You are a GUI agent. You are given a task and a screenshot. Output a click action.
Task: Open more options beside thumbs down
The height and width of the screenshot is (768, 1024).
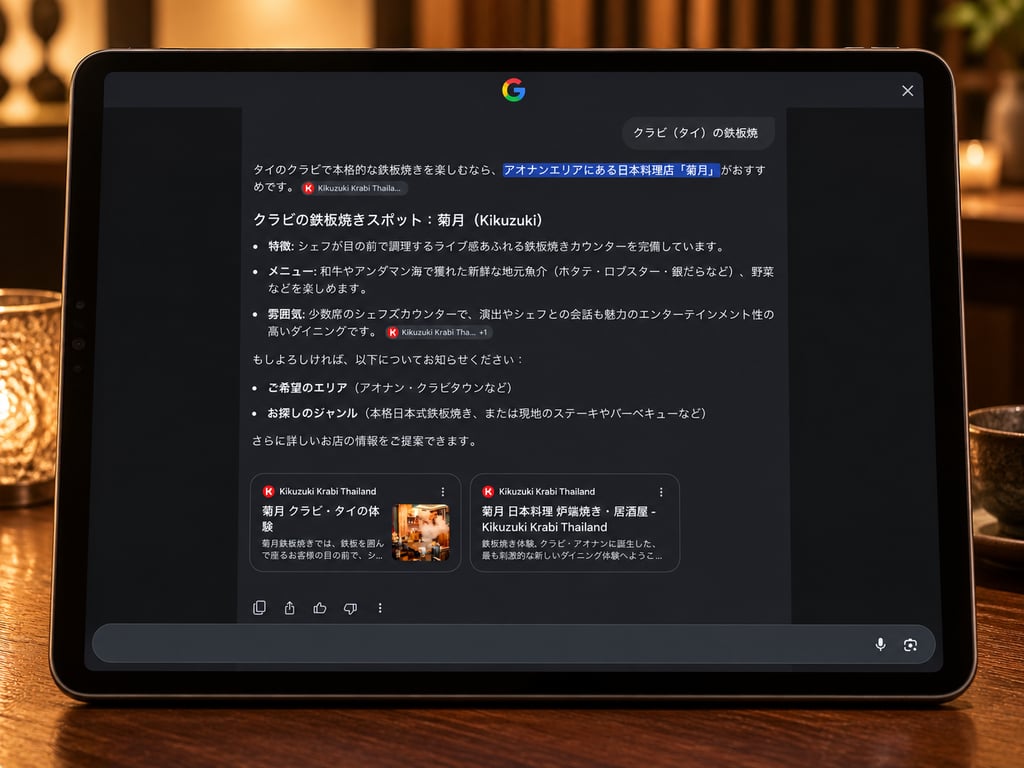[x=380, y=608]
